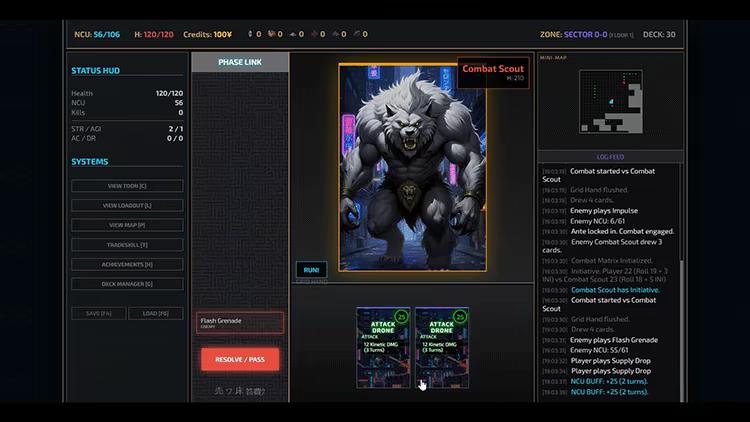Select the first Attack Drone card
This screenshot has height=422, width=750.
tap(383, 347)
